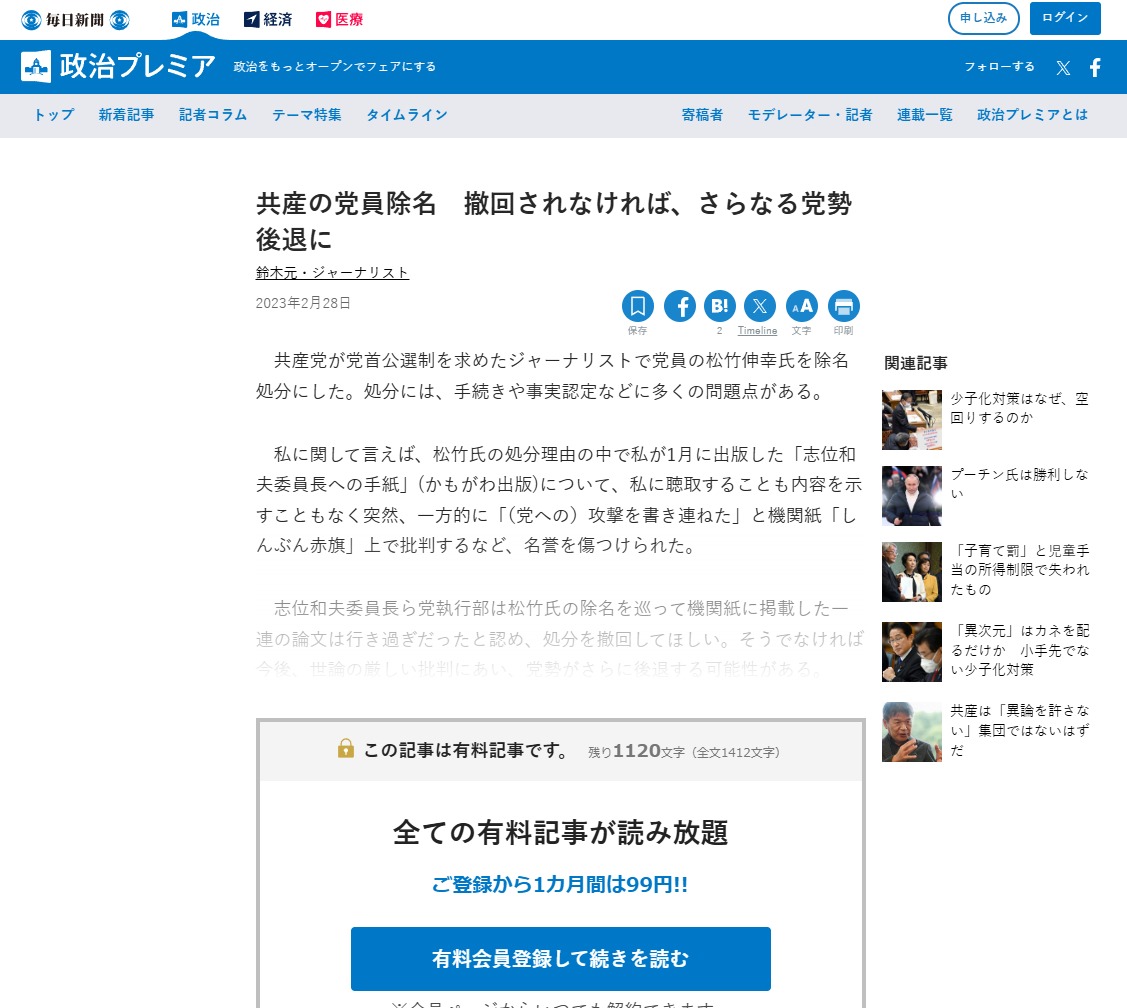Click the Hatena Bookmark B! icon
Viewport: 1127px width, 1008px height.
coord(719,306)
